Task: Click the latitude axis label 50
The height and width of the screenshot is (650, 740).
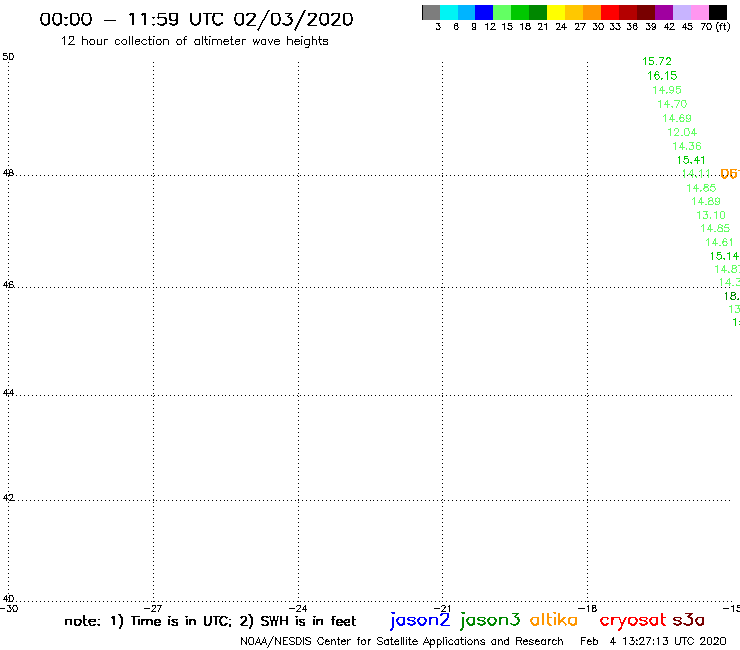Action: pos(8,57)
